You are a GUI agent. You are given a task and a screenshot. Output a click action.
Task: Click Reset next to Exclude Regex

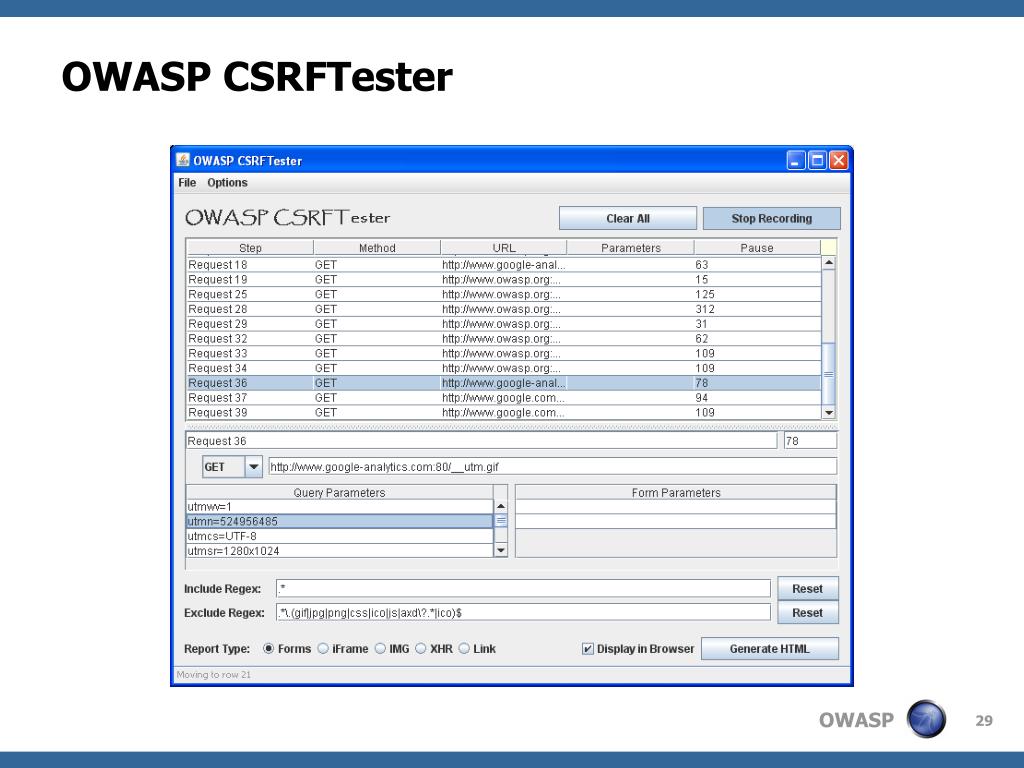point(808,613)
